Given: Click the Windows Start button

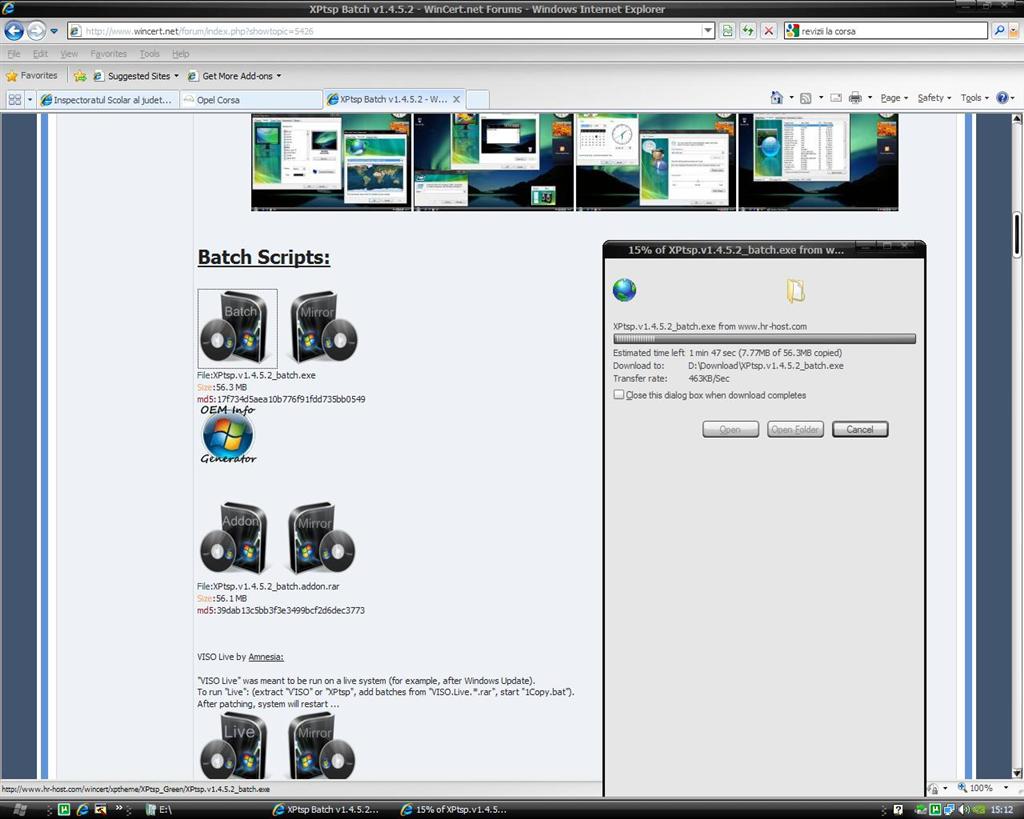Looking at the screenshot, I should 19,810.
